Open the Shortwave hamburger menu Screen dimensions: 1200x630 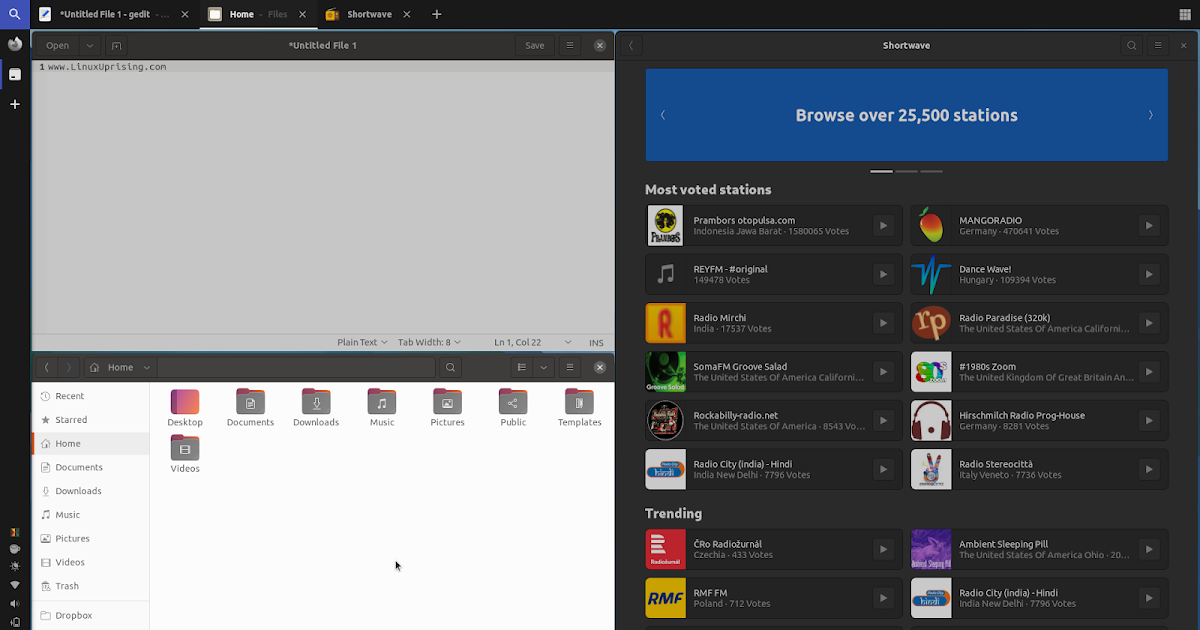pyautogui.click(x=1157, y=45)
